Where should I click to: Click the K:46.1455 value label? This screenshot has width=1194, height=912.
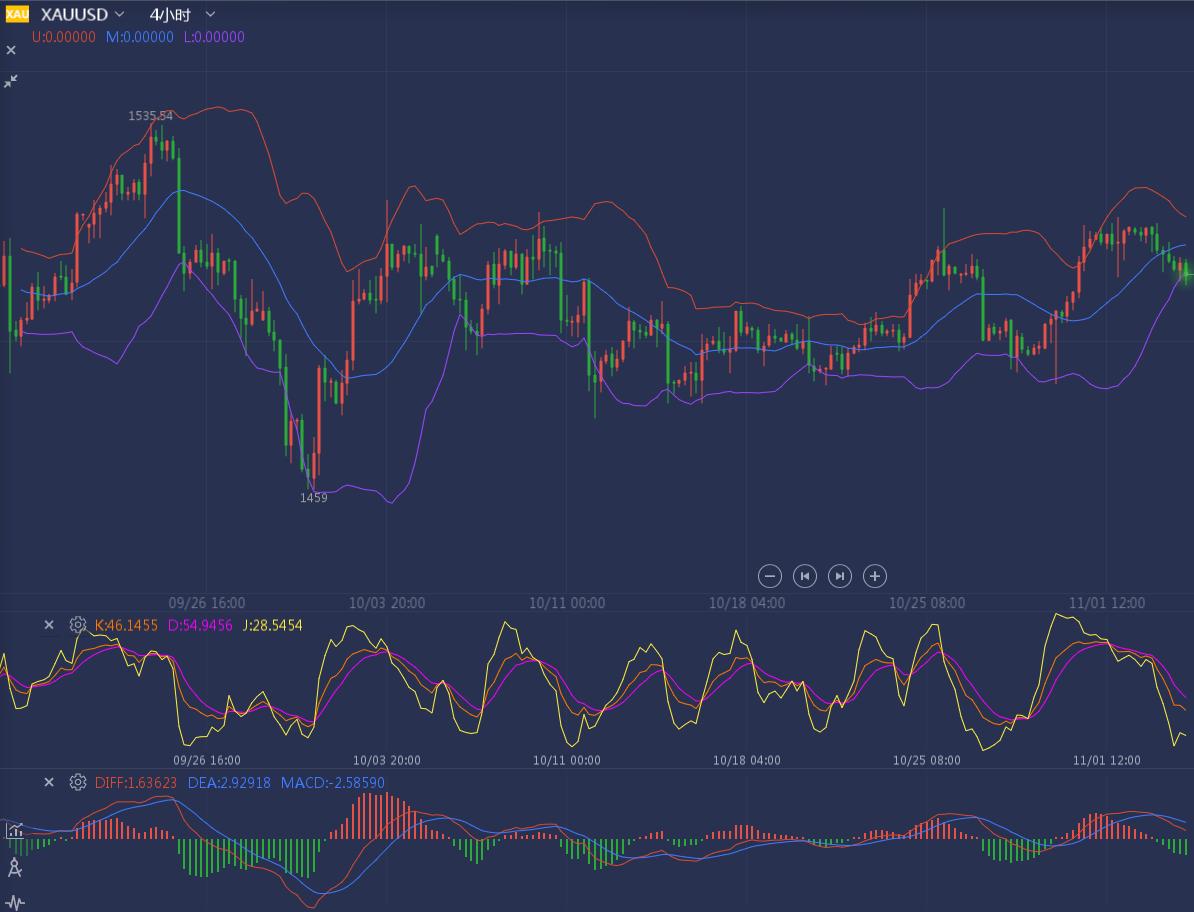coord(126,625)
